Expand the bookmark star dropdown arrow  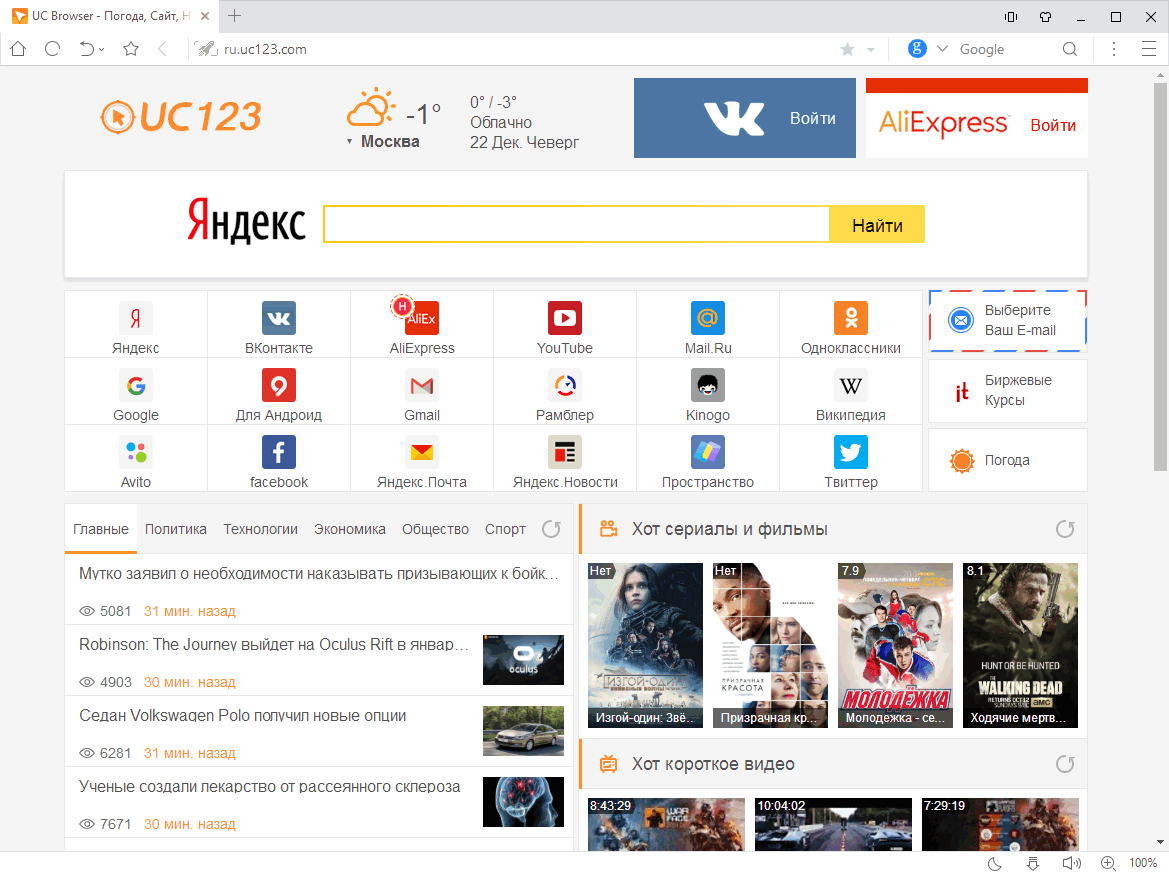click(x=870, y=50)
